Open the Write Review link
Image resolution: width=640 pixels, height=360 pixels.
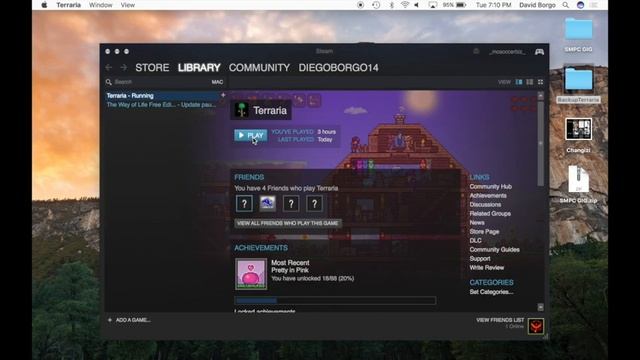[x=487, y=267]
